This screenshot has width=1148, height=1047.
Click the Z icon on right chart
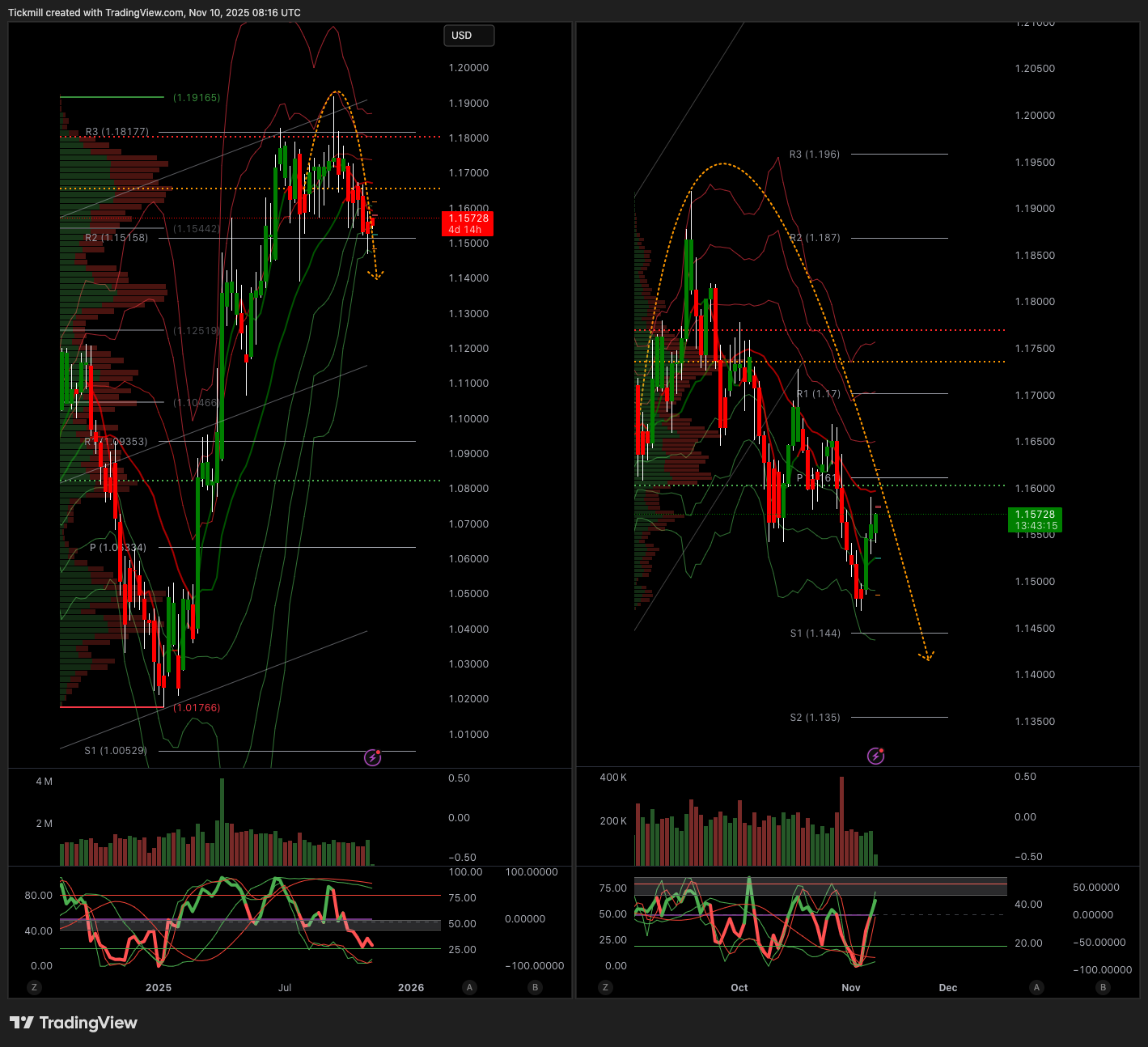(x=605, y=987)
